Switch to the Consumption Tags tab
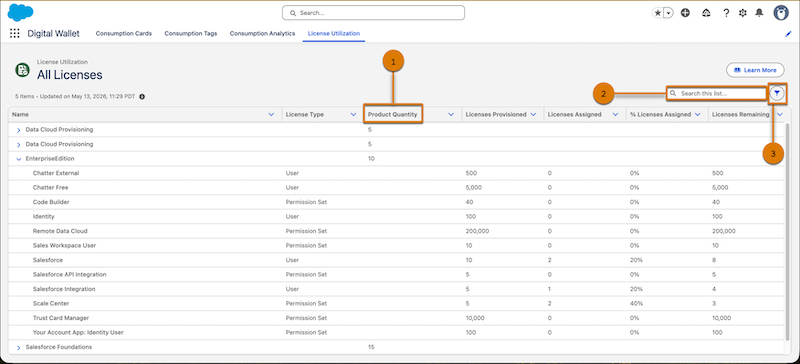 coord(190,34)
